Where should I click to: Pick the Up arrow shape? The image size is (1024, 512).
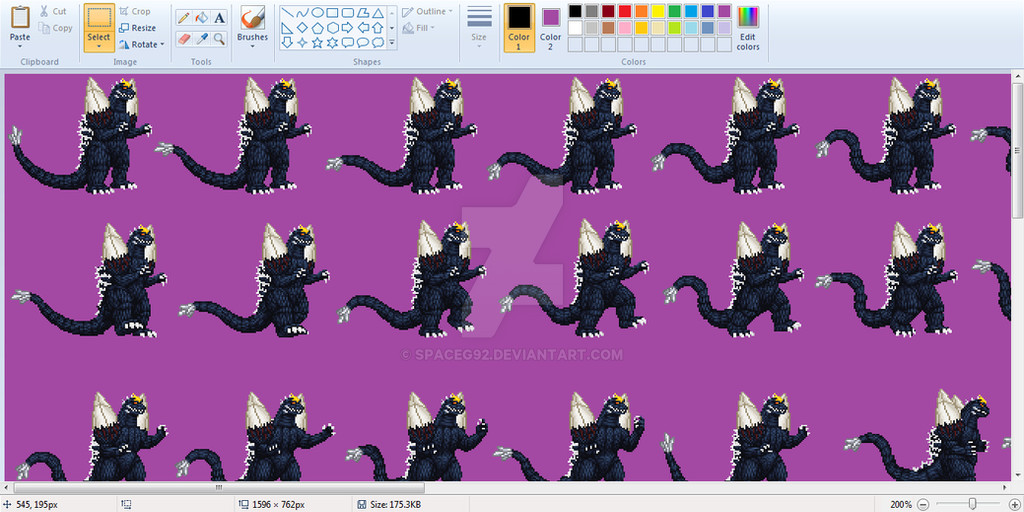coord(377,27)
